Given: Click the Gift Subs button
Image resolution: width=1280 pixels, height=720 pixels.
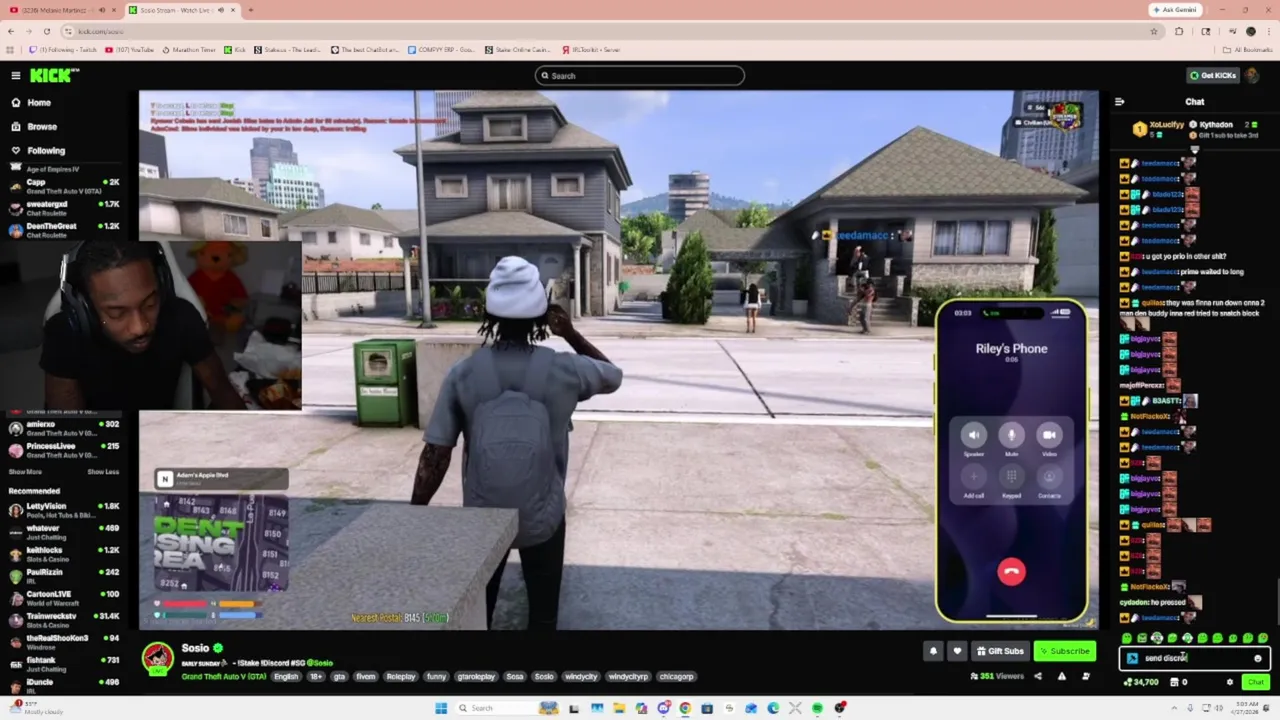Looking at the screenshot, I should click(1000, 651).
